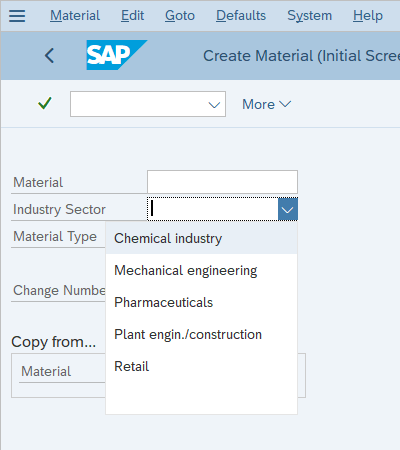
Task: Click the Material number input field
Action: tap(222, 182)
